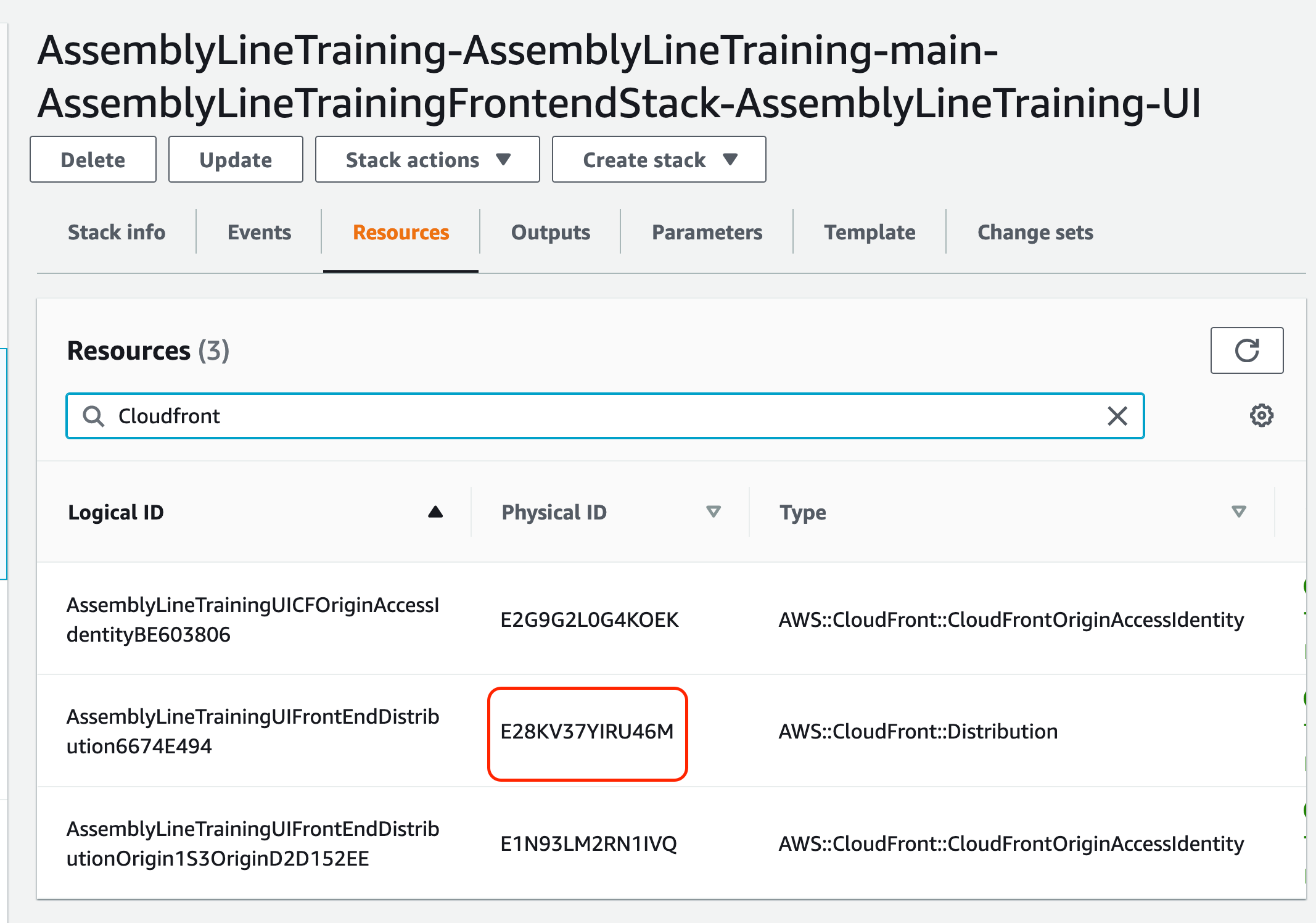The height and width of the screenshot is (923, 1316).
Task: Switch to the Stack info tab
Action: click(117, 233)
